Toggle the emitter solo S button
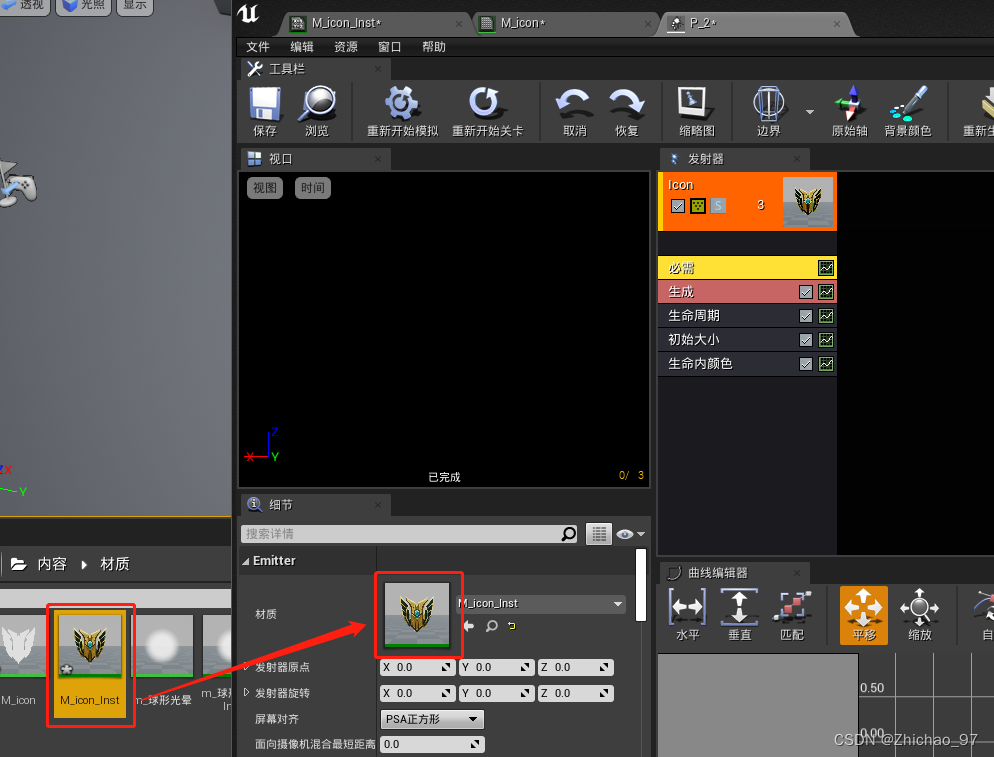 point(718,206)
